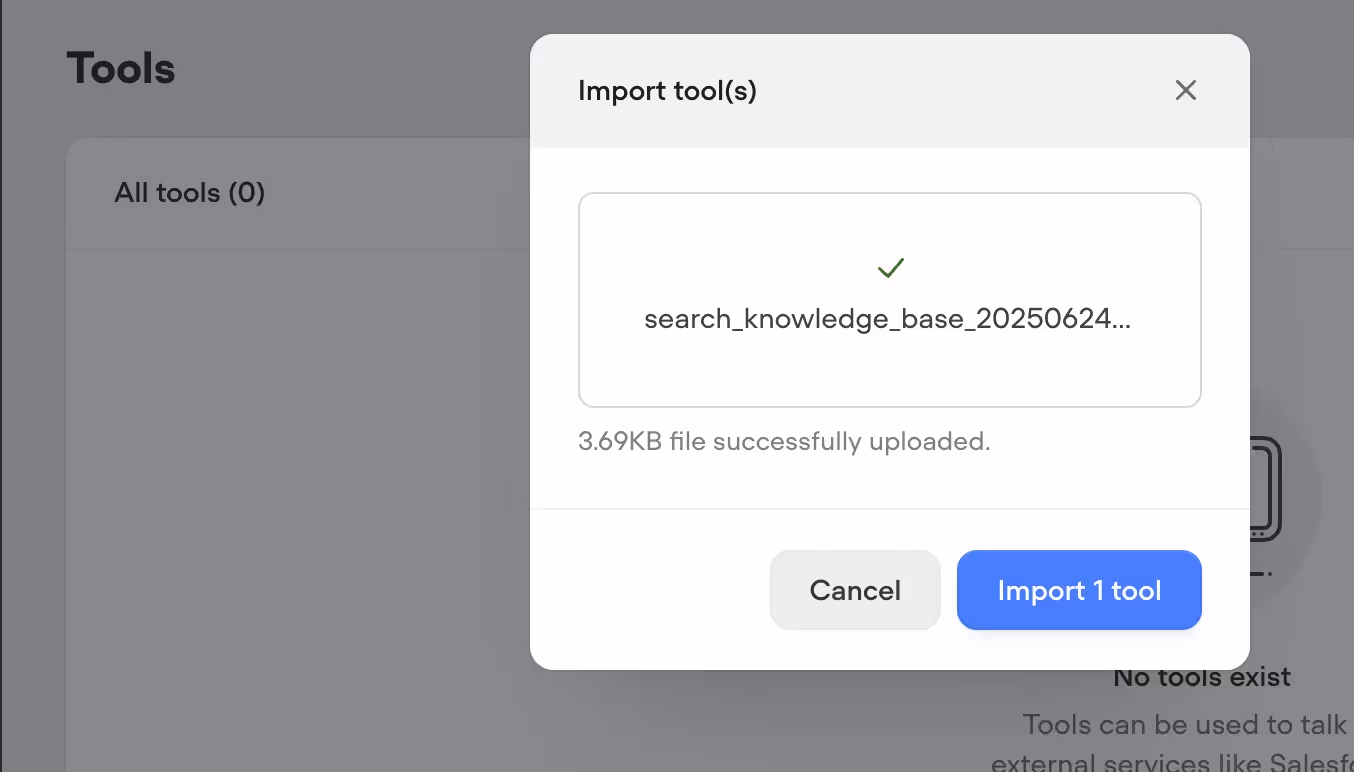Switch to the All tools (0) tab
1354x772 pixels.
tap(190, 192)
